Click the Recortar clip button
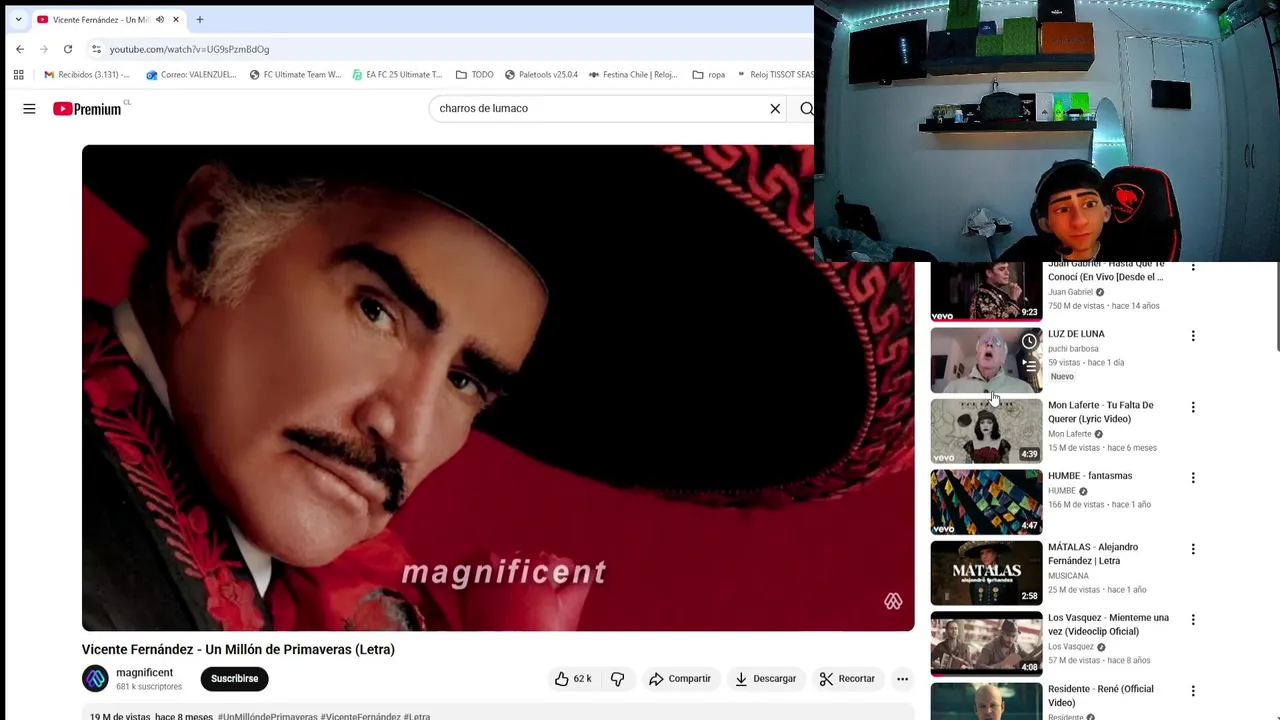This screenshot has height=720, width=1280. (847, 679)
